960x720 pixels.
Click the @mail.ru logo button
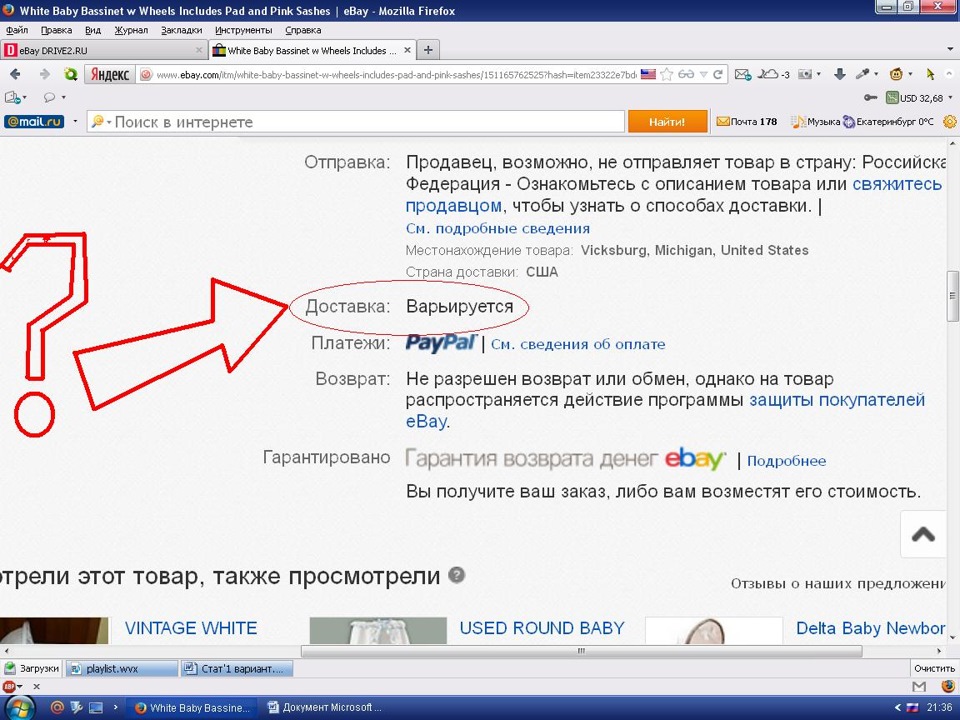coord(34,121)
